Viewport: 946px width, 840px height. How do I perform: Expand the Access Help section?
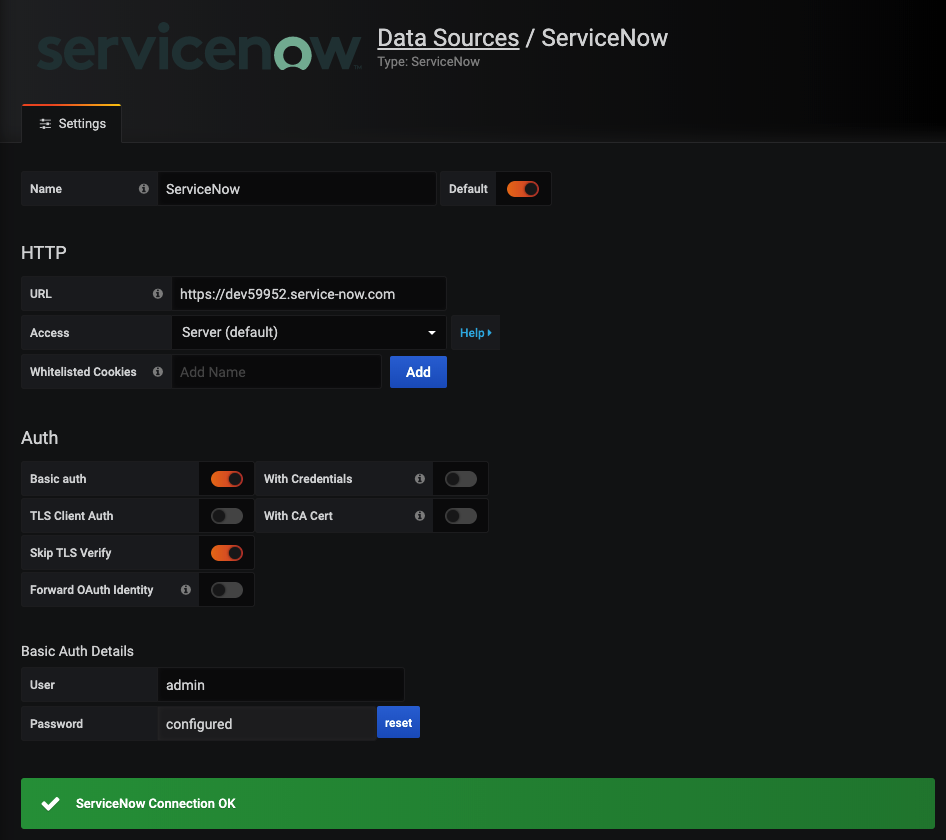point(475,332)
